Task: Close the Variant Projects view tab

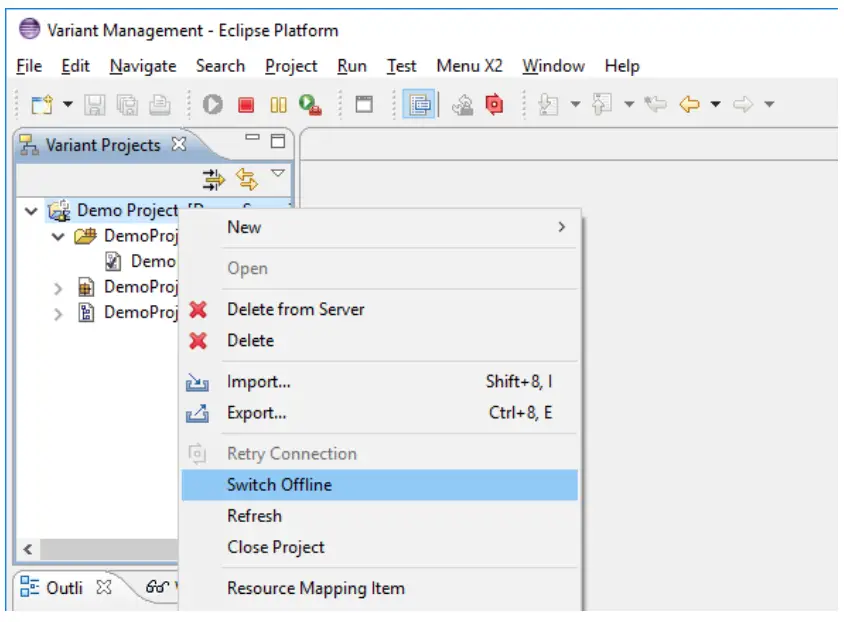Action: 179,144
